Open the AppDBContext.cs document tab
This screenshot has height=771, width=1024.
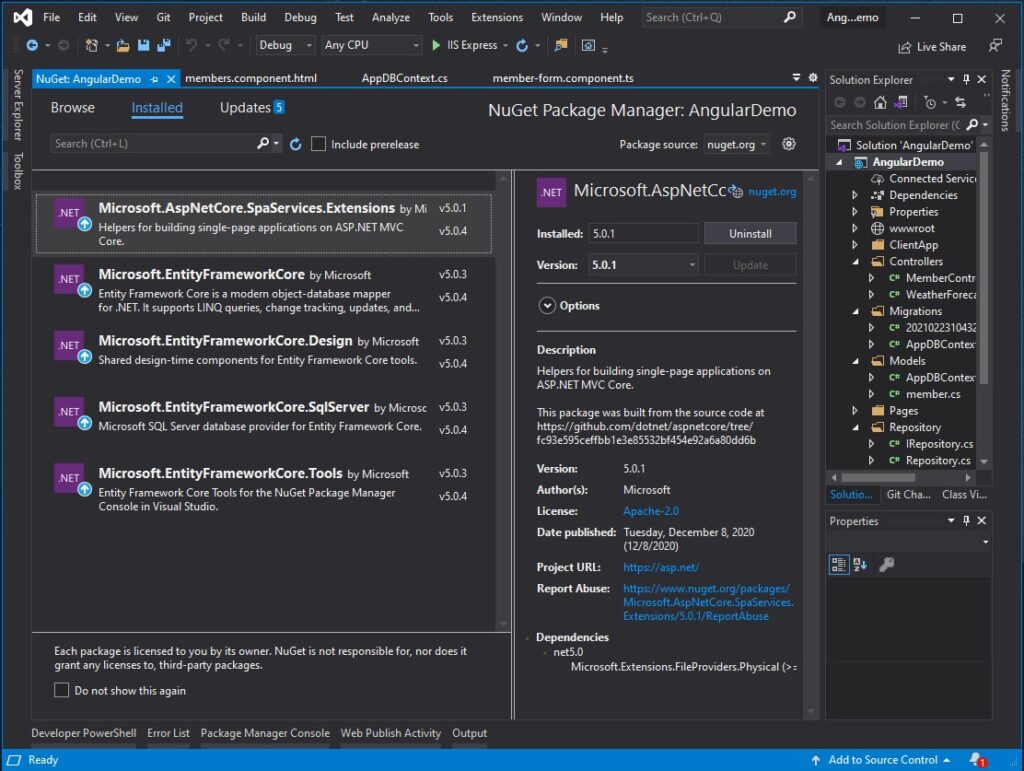404,78
